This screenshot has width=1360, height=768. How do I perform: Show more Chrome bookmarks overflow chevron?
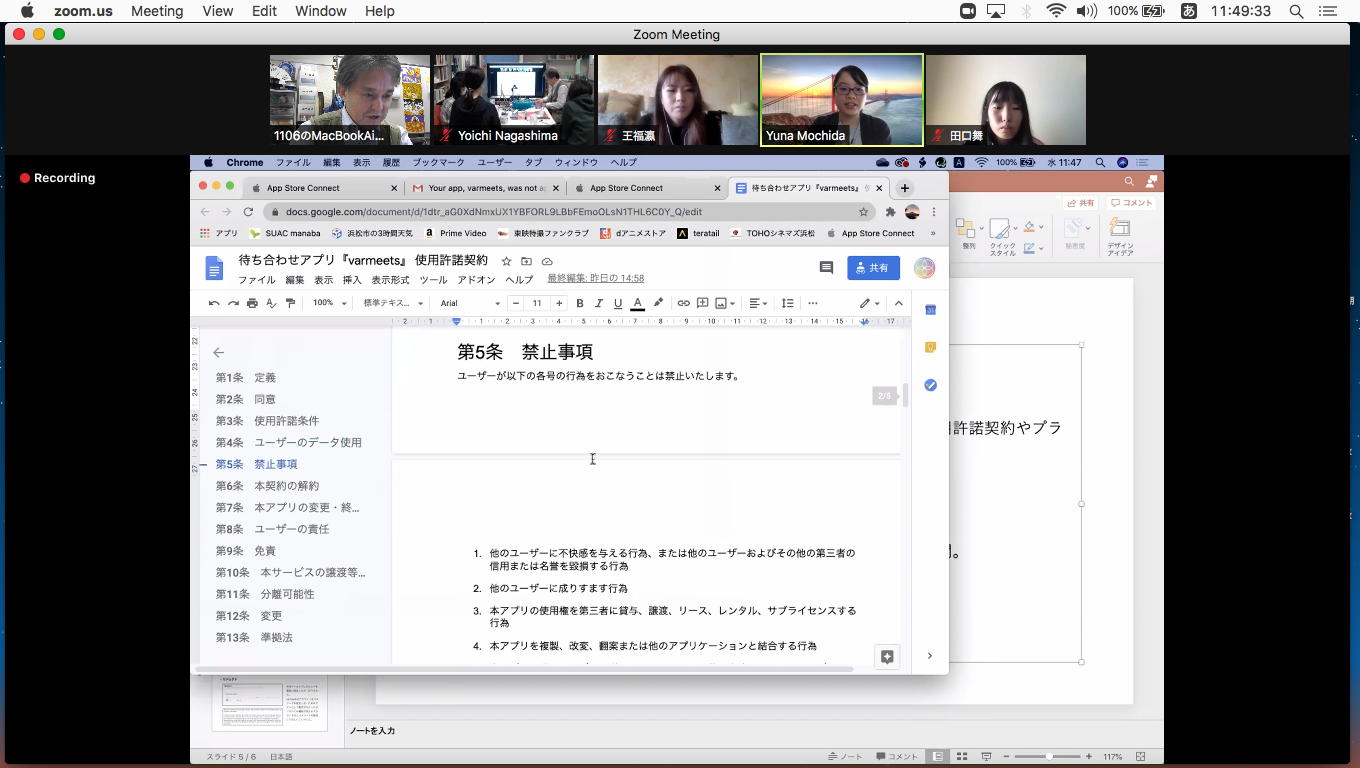(933, 233)
